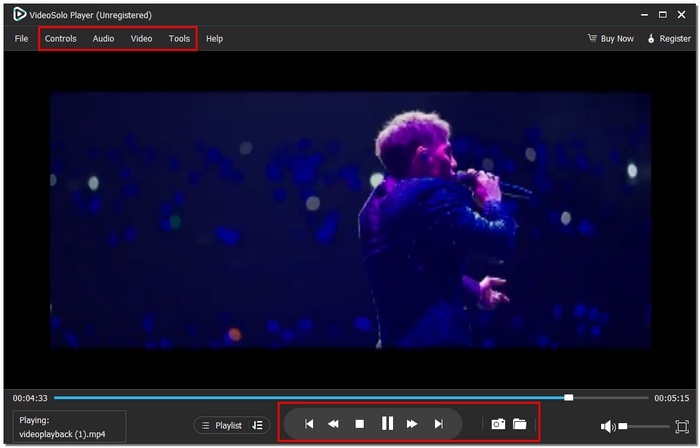Show the Playlist panel
700x448 pixels.
point(222,425)
